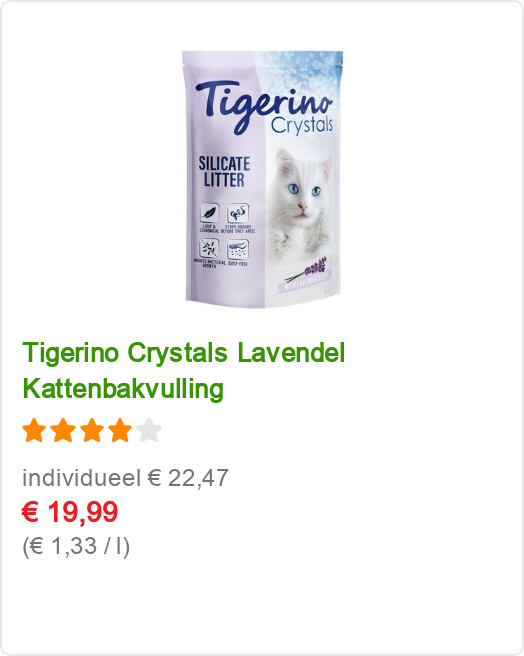Click the Crystals text on the bag
This screenshot has width=524, height=656.
tap(301, 125)
